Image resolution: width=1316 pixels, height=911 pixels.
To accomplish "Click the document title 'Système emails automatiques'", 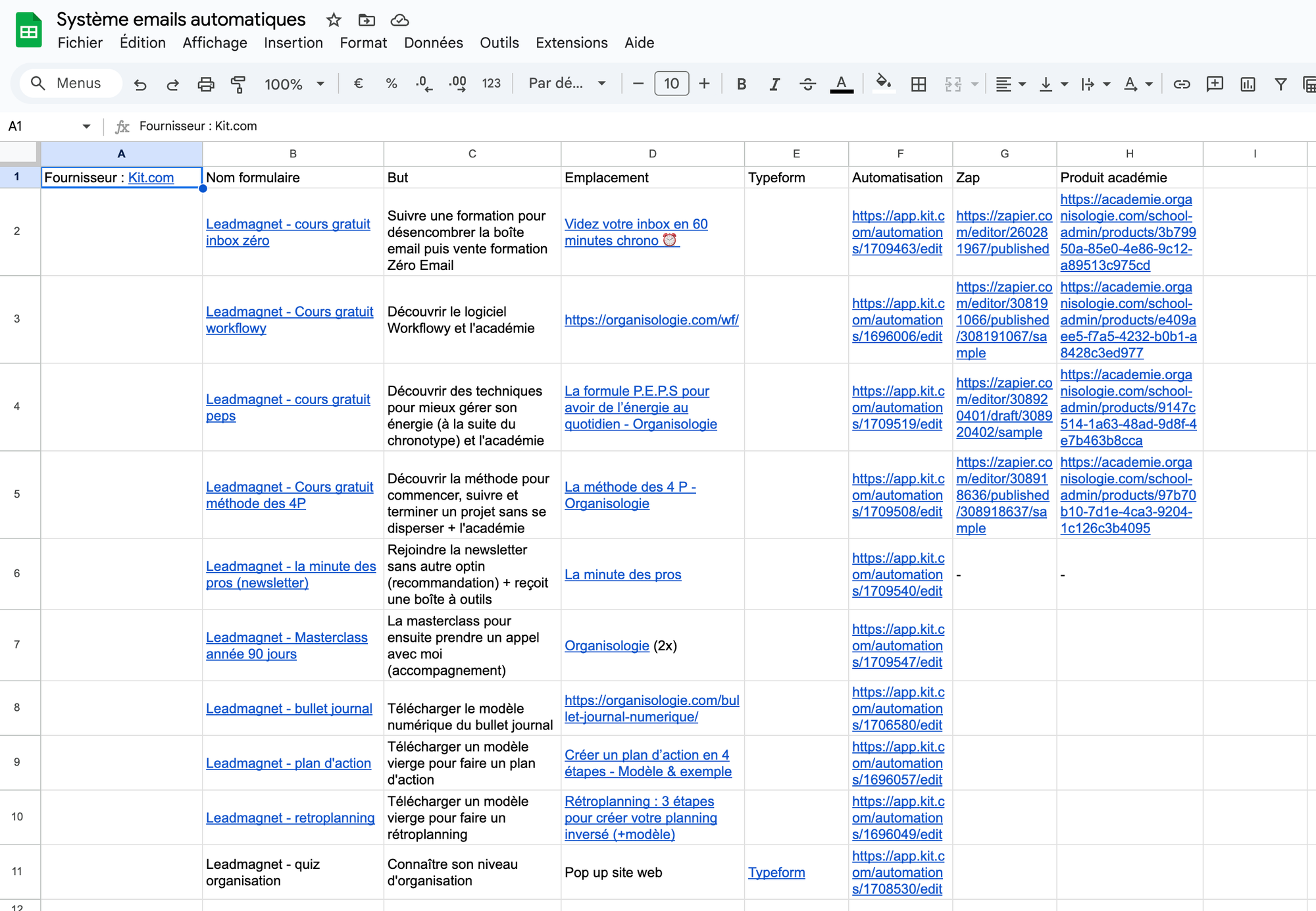I will coord(181,19).
